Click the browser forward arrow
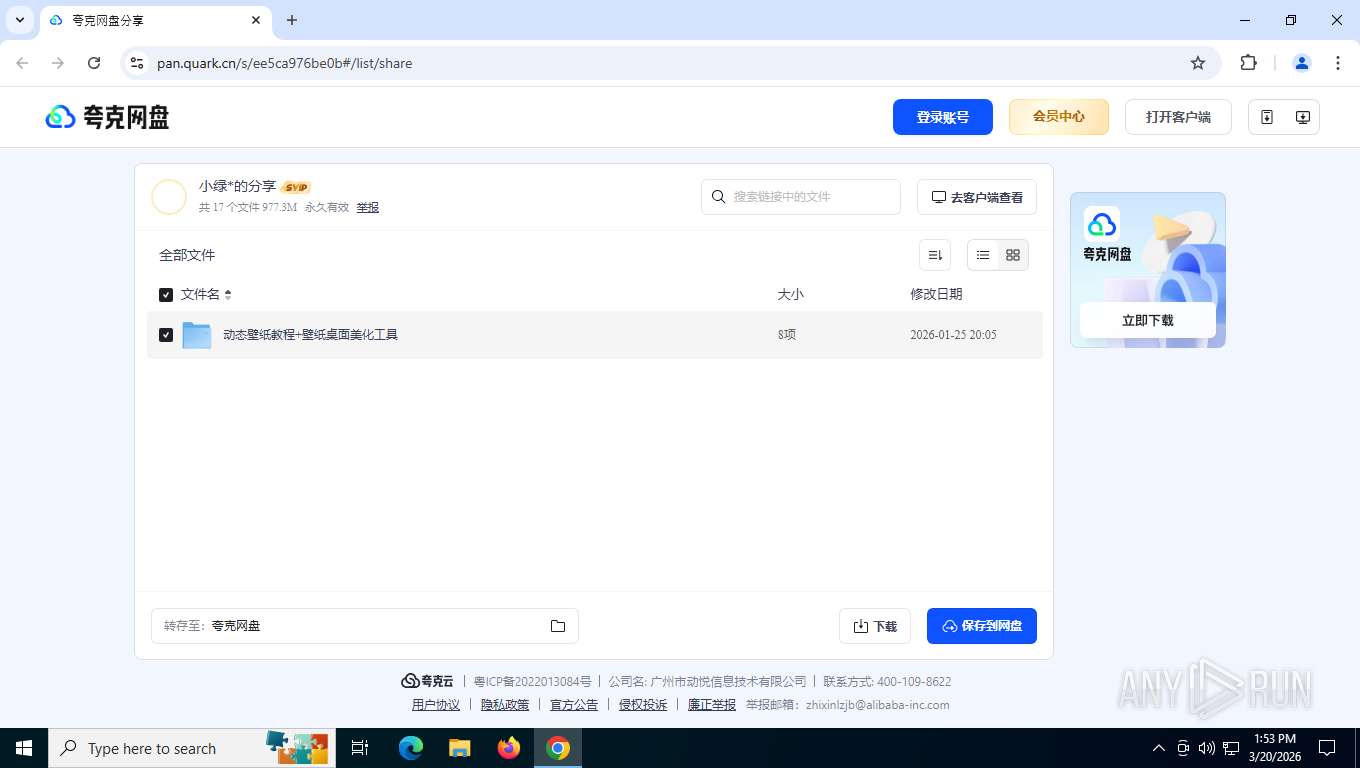 (58, 63)
